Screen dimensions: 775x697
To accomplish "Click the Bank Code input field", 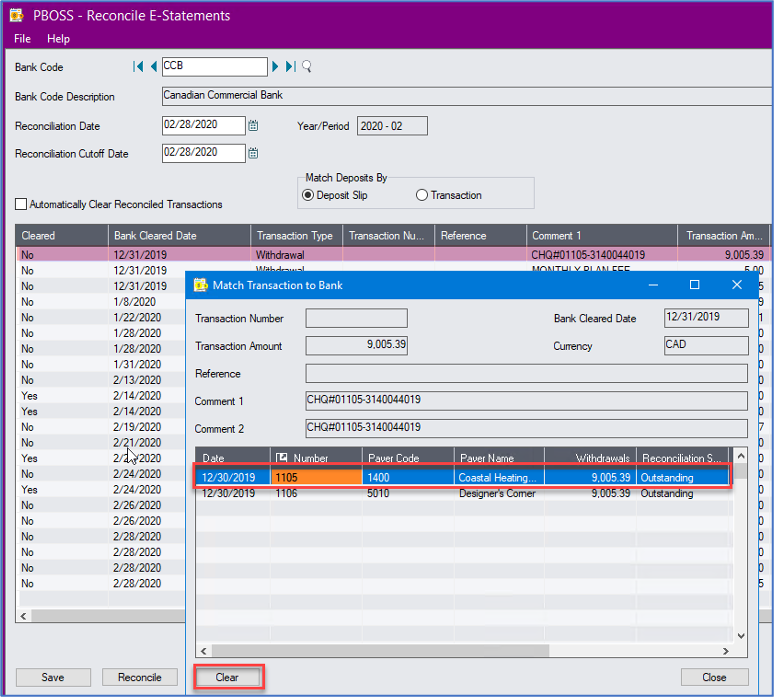I will 215,66.
